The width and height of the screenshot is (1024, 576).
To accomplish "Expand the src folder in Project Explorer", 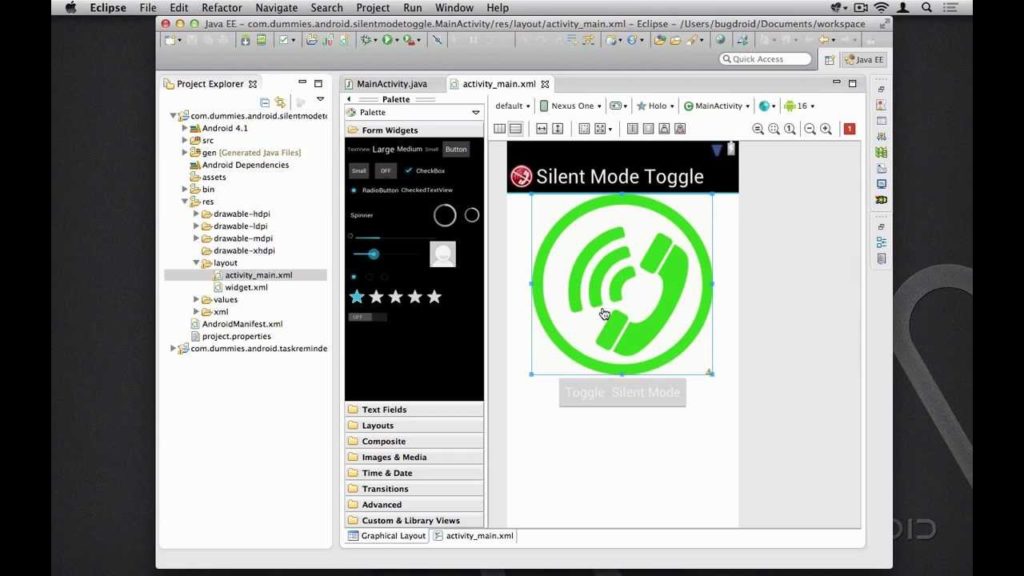I will (x=185, y=140).
